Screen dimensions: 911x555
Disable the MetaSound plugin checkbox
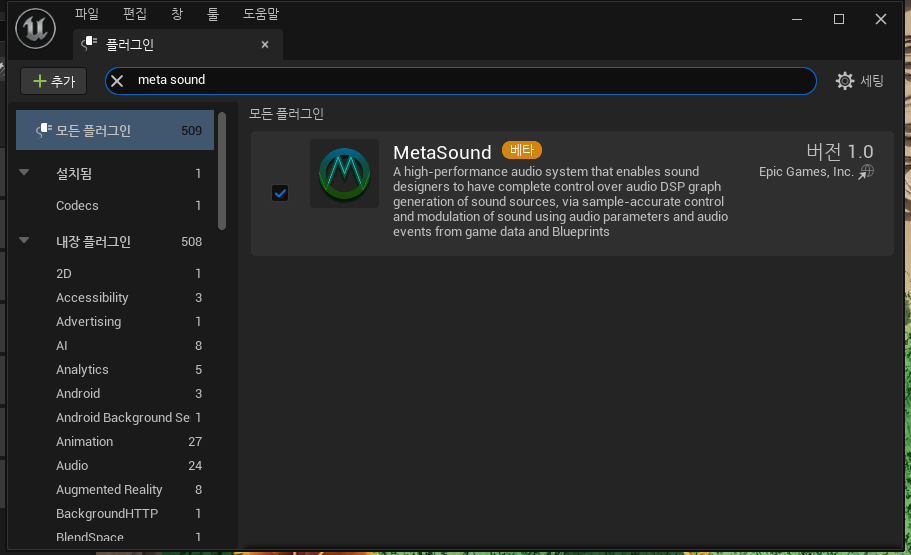(280, 193)
